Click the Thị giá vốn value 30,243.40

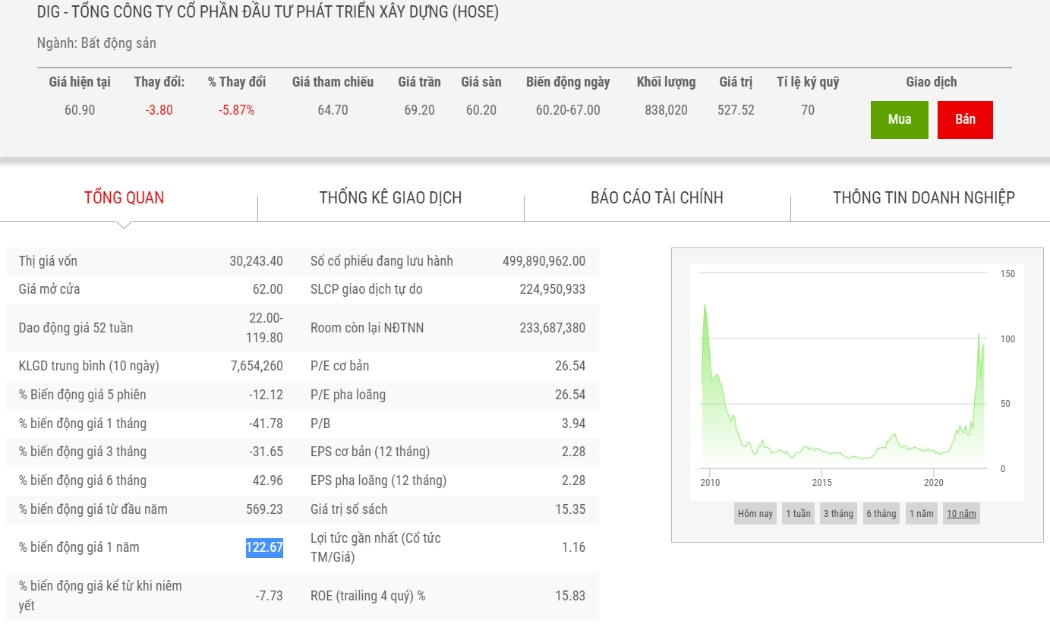[256, 261]
